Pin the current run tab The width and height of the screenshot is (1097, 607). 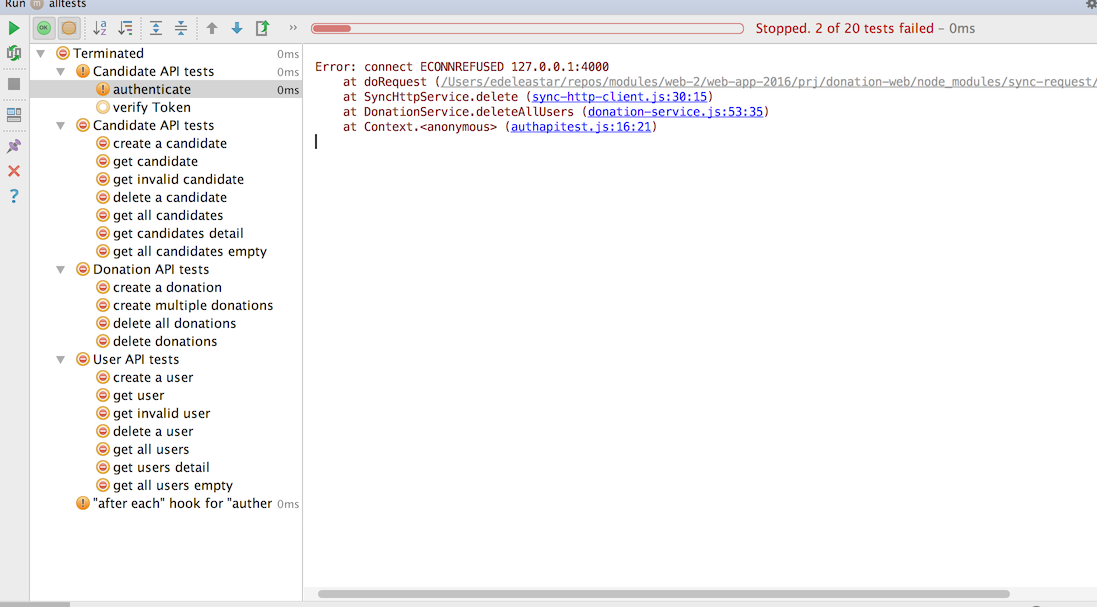(14, 146)
